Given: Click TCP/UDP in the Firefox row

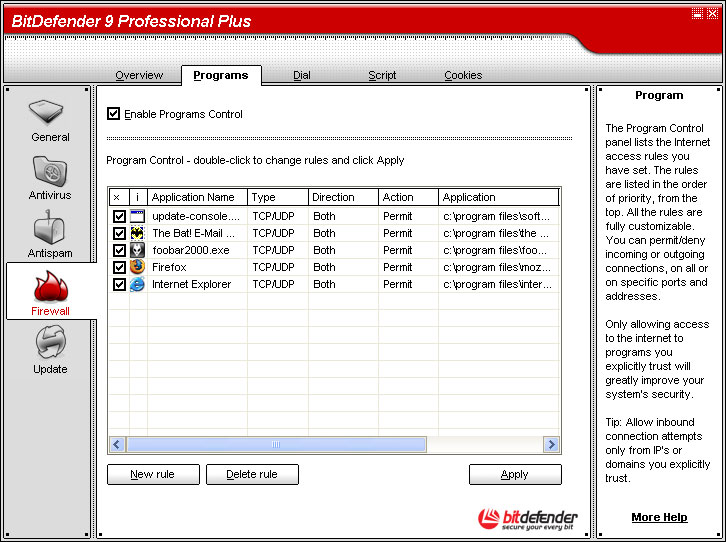Looking at the screenshot, I should tap(273, 267).
